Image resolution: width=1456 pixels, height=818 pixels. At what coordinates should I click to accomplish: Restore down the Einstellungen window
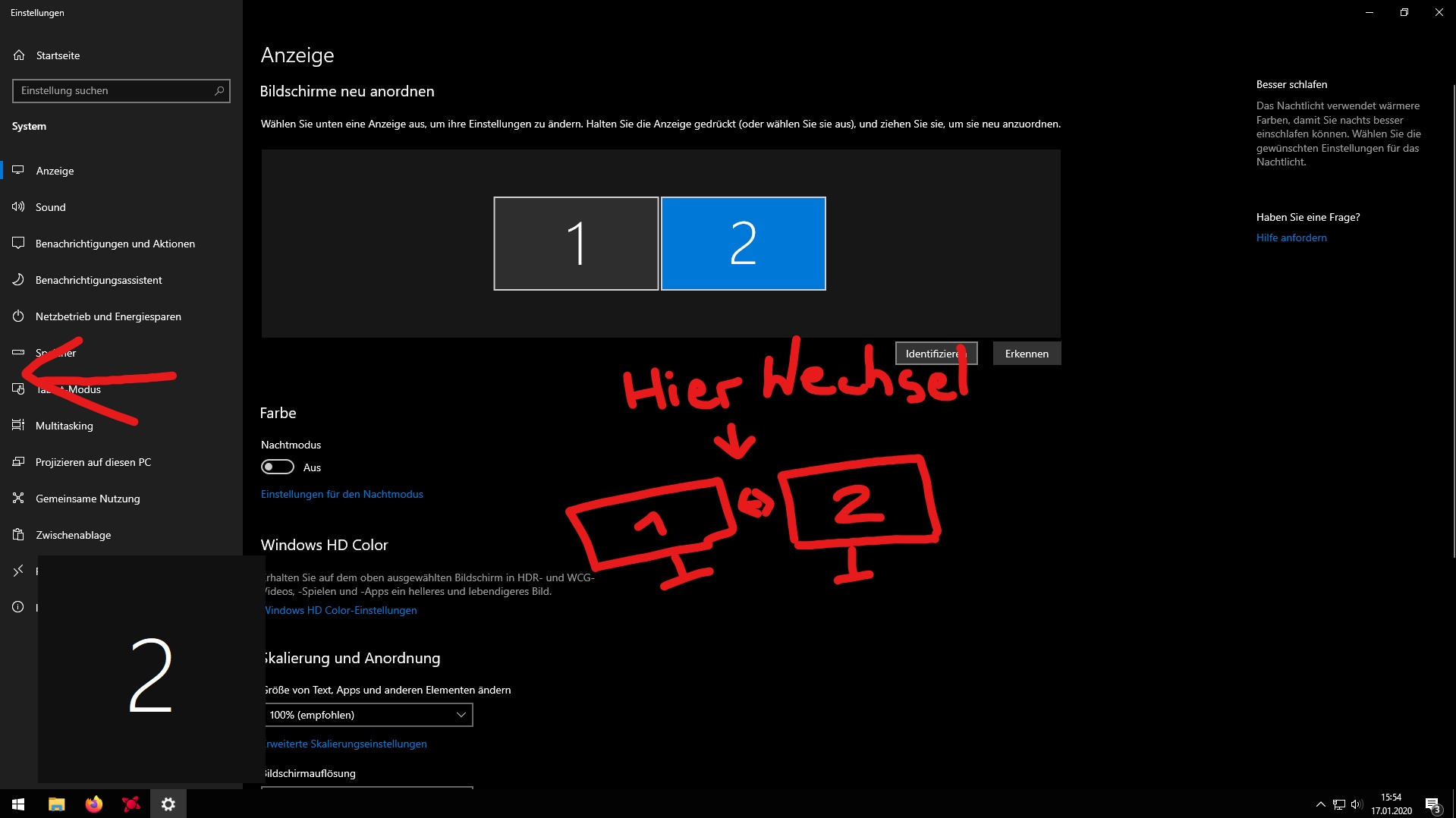(1404, 12)
